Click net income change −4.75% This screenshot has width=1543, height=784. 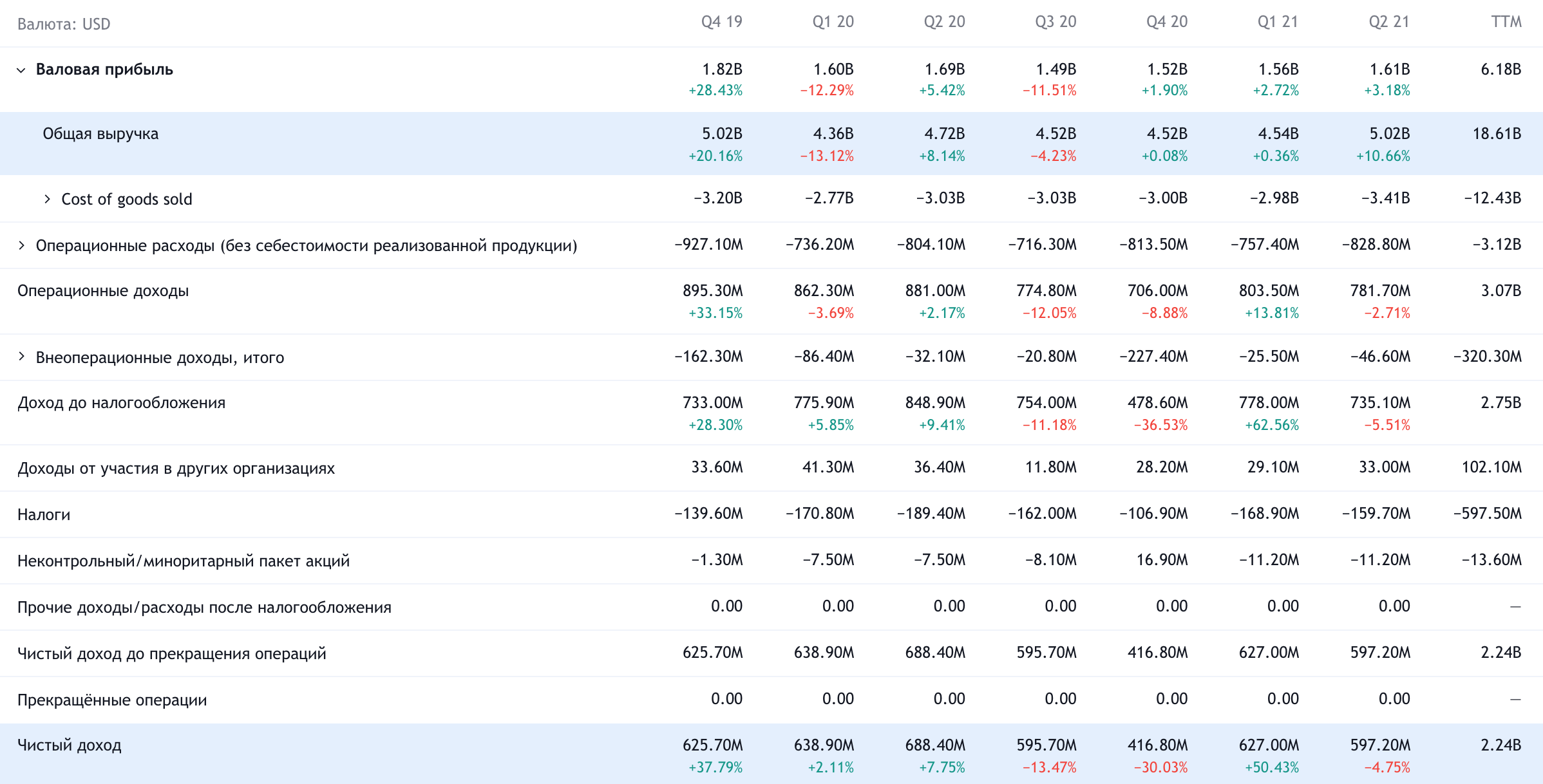(x=1387, y=768)
